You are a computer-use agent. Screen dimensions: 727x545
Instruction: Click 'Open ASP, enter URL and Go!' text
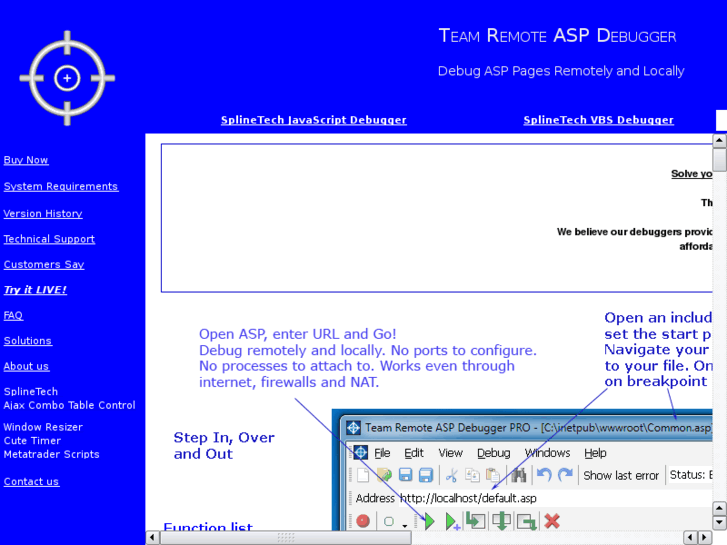[298, 334]
